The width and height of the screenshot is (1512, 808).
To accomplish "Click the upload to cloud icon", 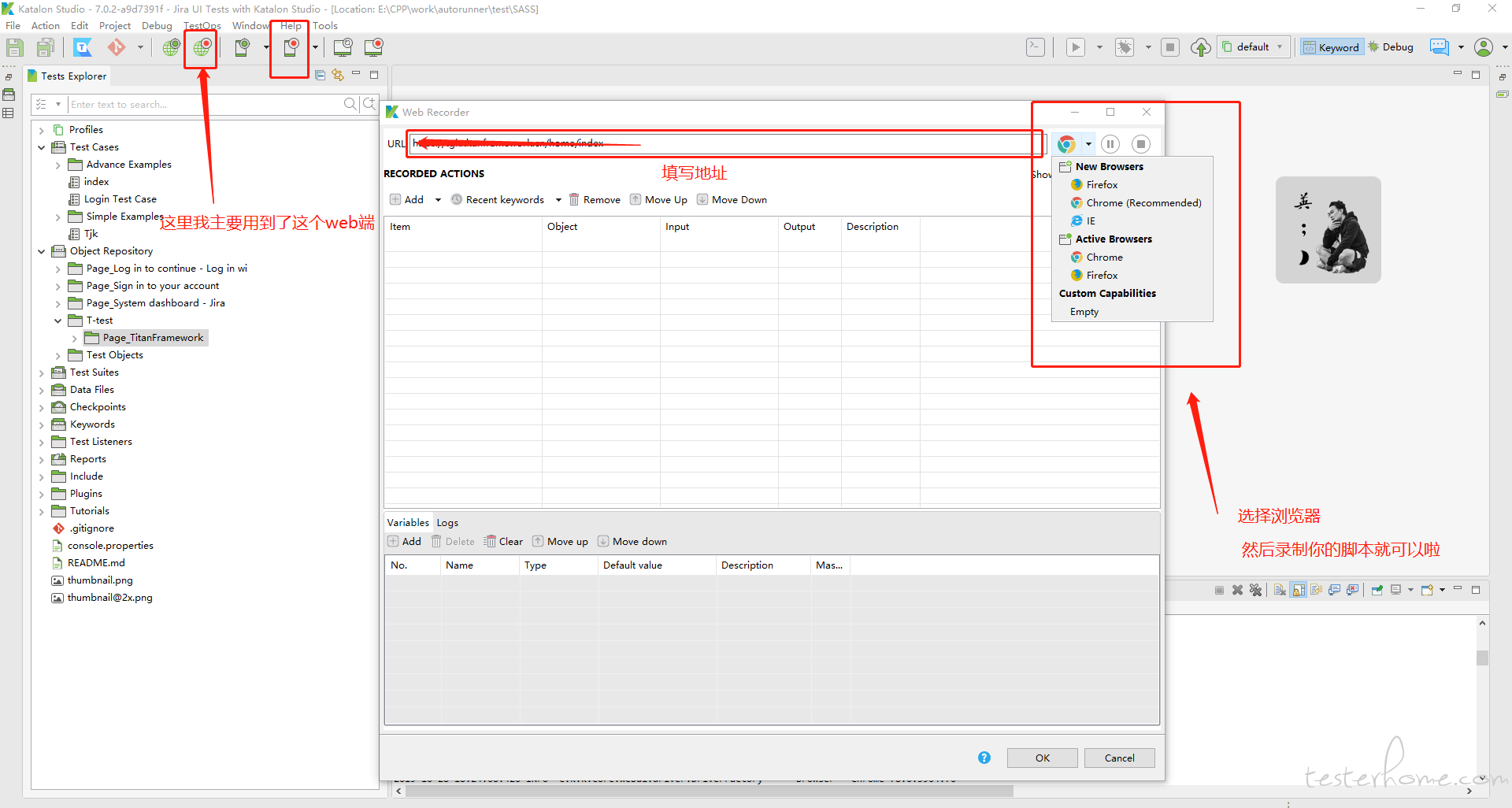I will click(1200, 47).
